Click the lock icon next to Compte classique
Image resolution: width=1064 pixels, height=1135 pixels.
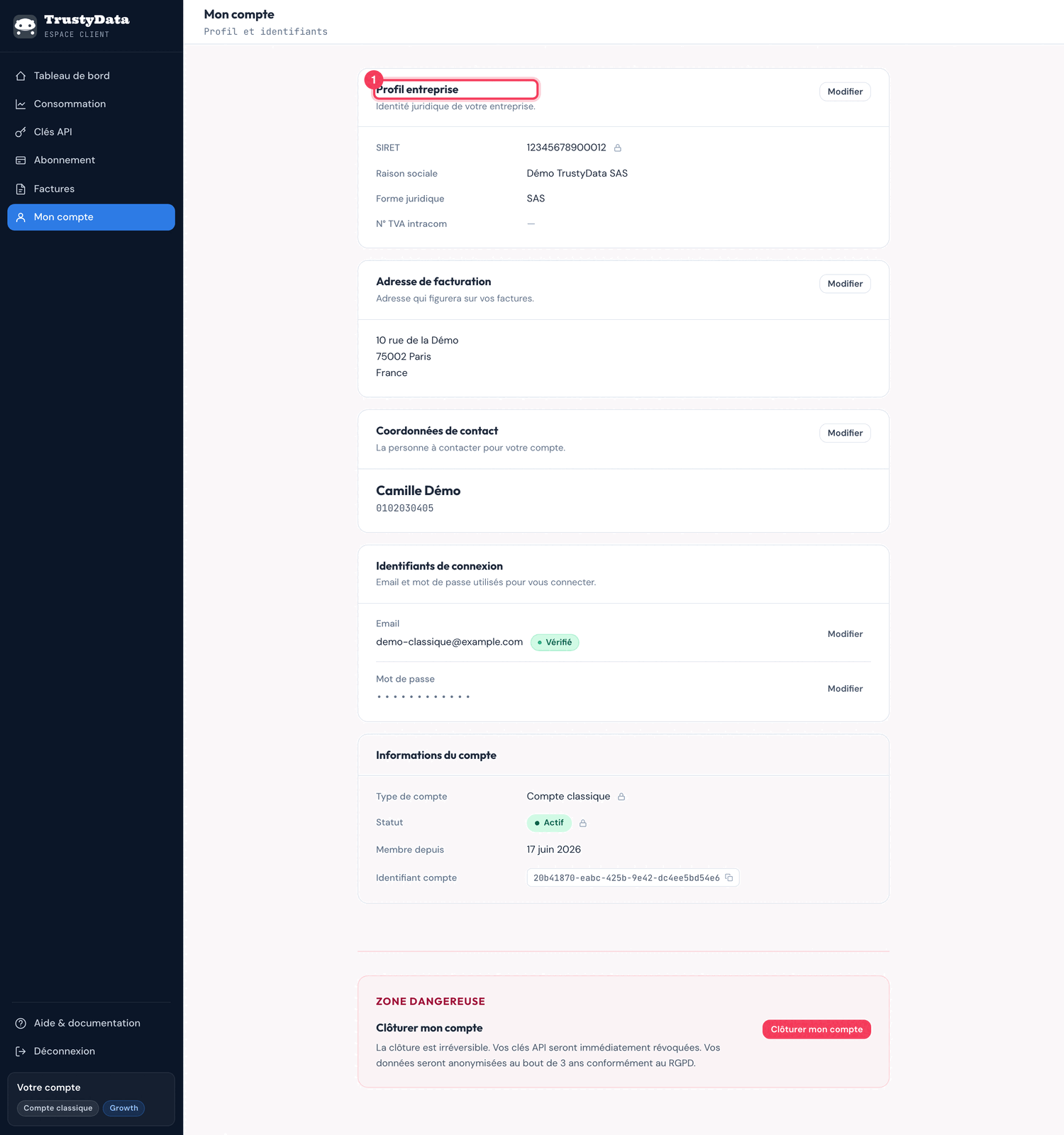(621, 797)
